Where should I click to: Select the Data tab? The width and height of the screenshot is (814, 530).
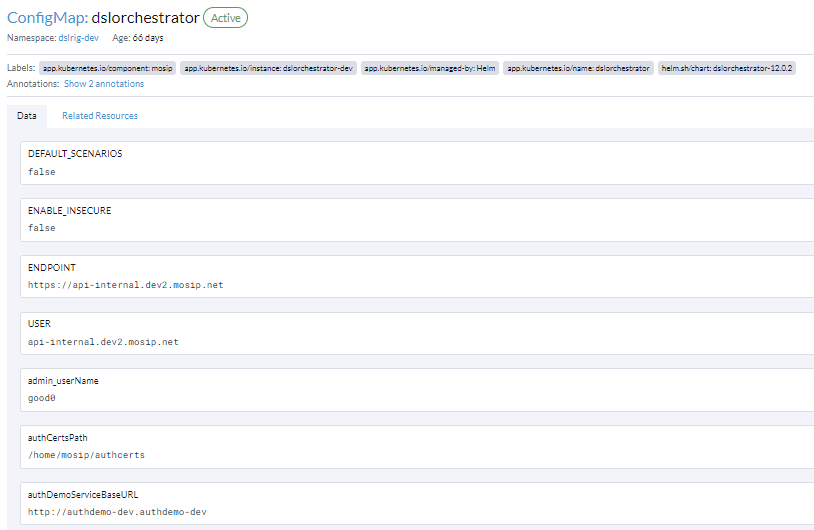[x=27, y=116]
